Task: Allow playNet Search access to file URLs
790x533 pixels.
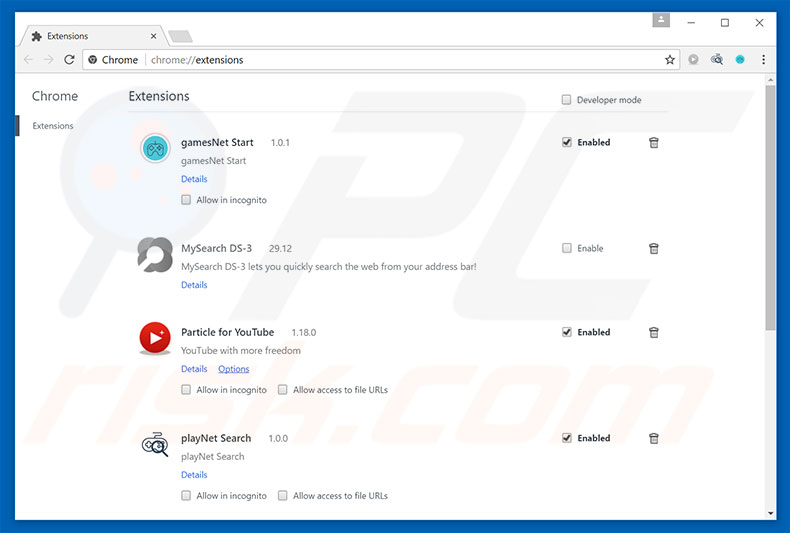Action: point(283,496)
